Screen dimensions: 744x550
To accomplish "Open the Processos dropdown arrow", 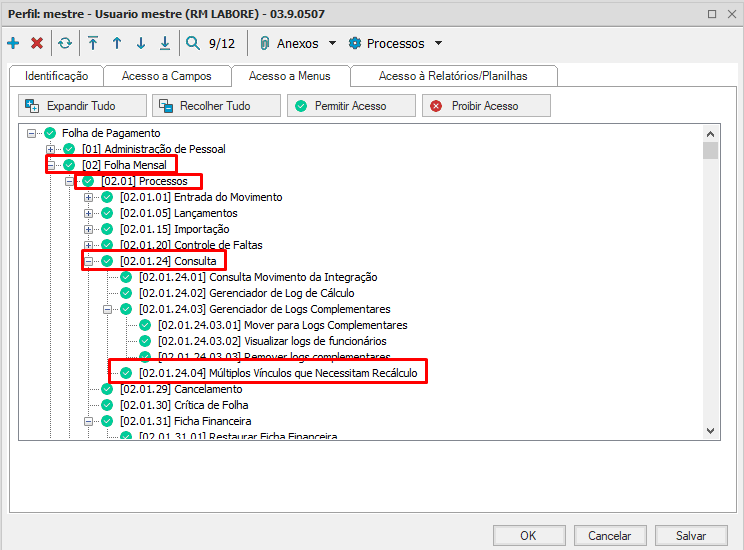I will tap(438, 43).
